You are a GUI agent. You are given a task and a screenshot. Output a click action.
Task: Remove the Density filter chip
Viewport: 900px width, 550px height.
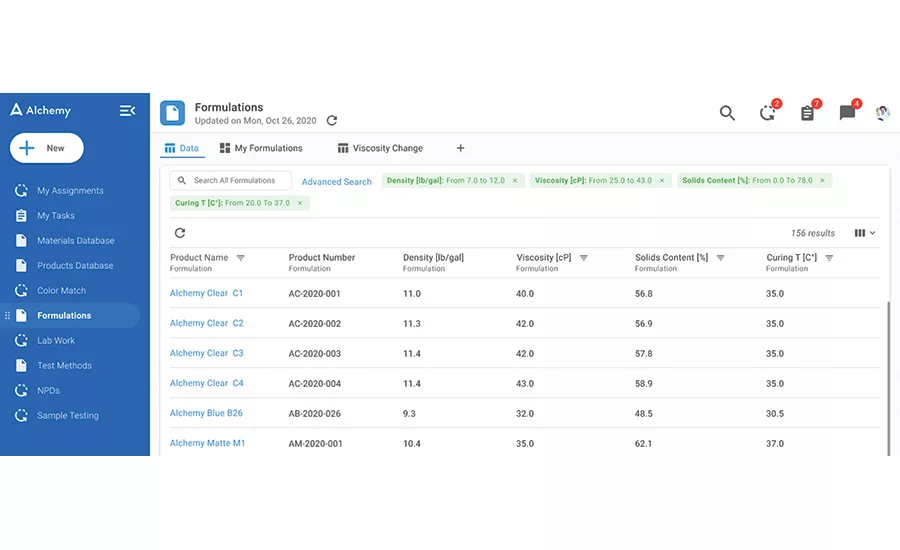click(515, 181)
